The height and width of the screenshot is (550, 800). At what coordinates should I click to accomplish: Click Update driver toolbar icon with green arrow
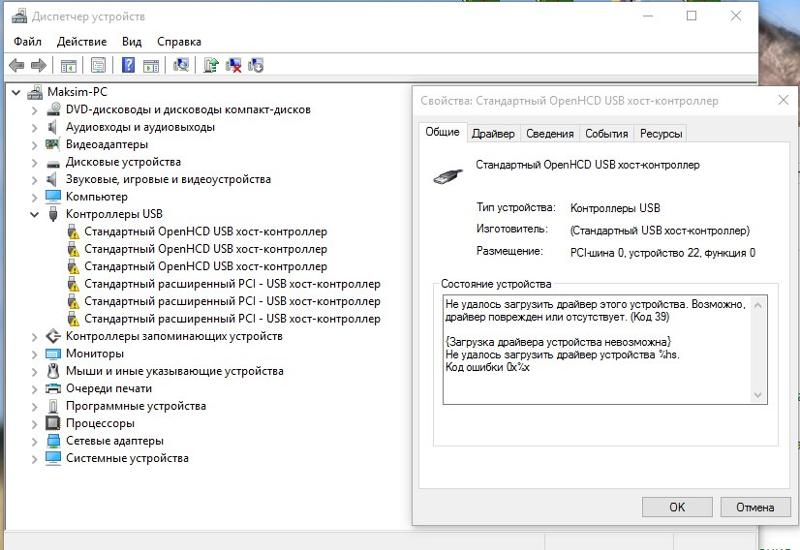pos(210,66)
